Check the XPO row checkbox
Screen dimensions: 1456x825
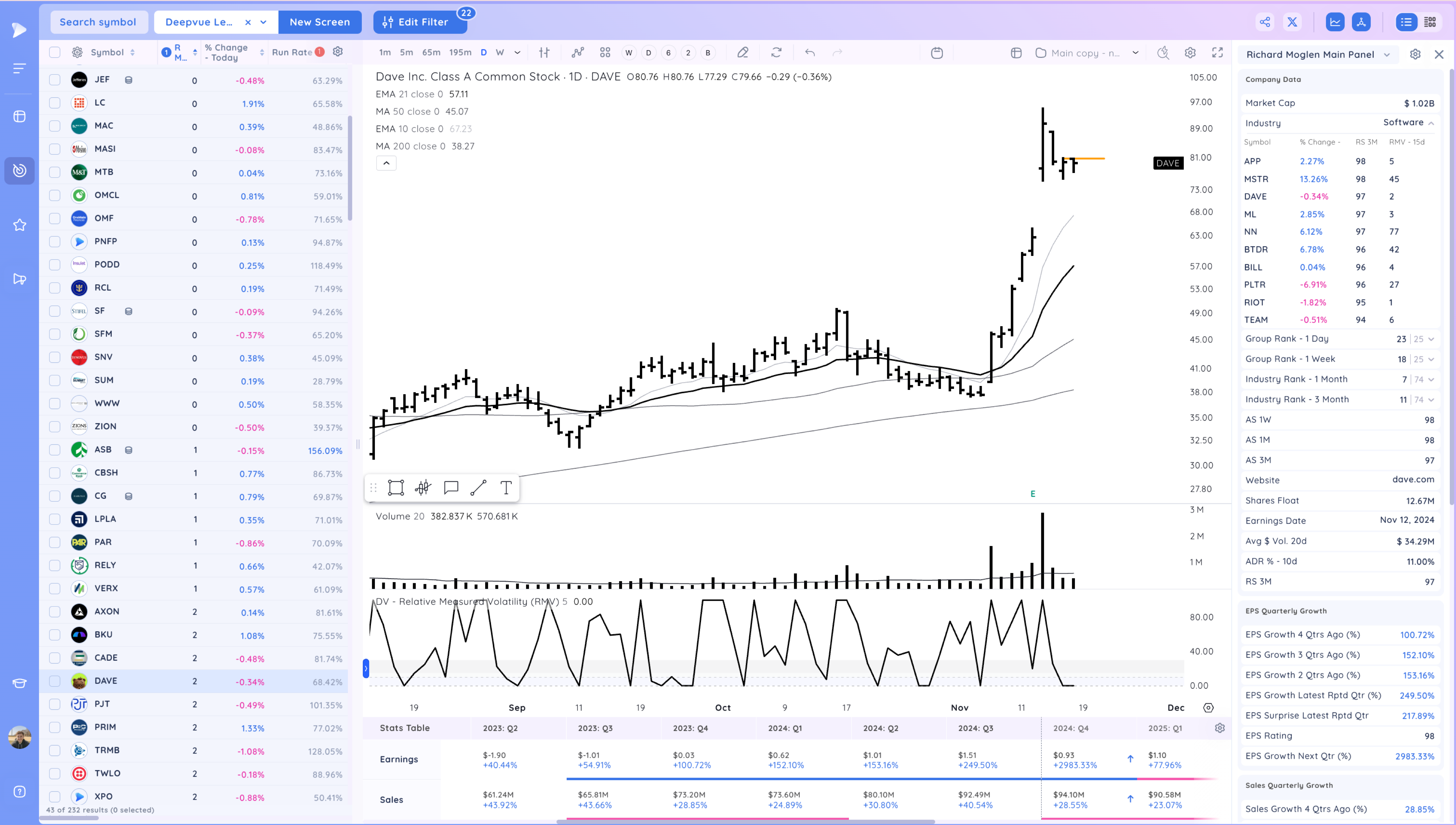coord(54,797)
